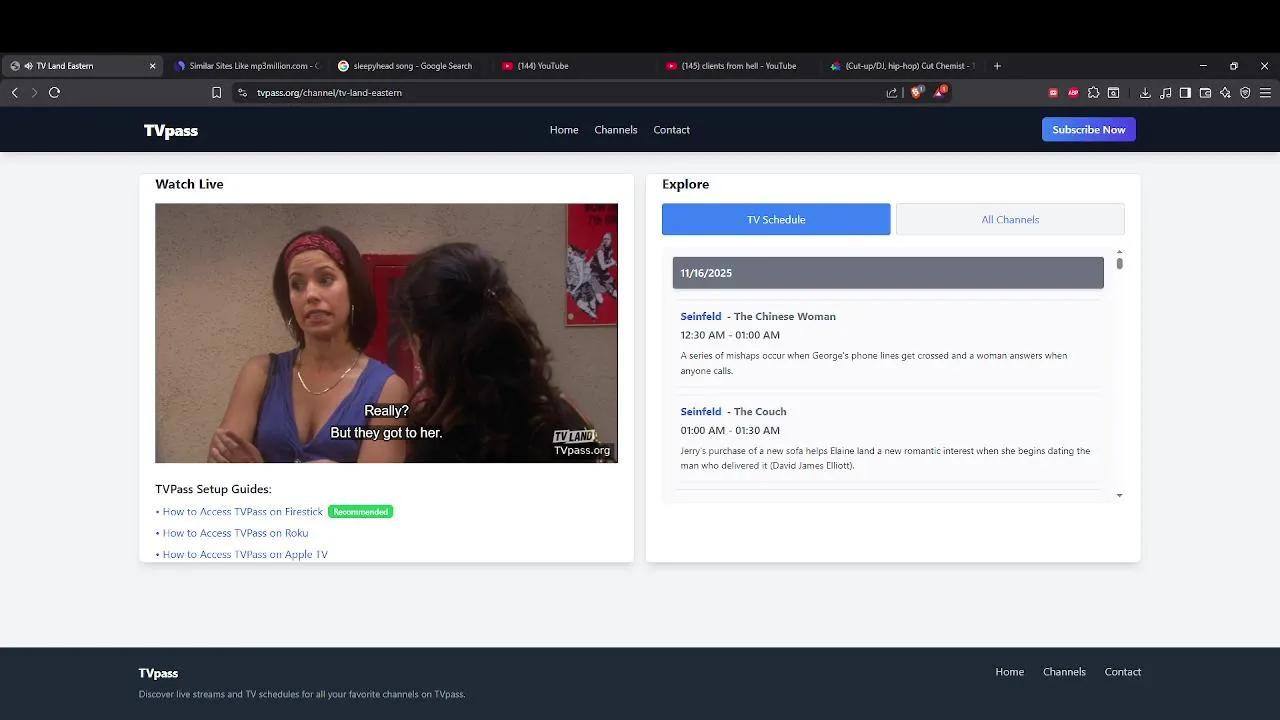Image resolution: width=1280 pixels, height=720 pixels.
Task: Switch to the Cut Chemist tab
Action: (x=902, y=66)
